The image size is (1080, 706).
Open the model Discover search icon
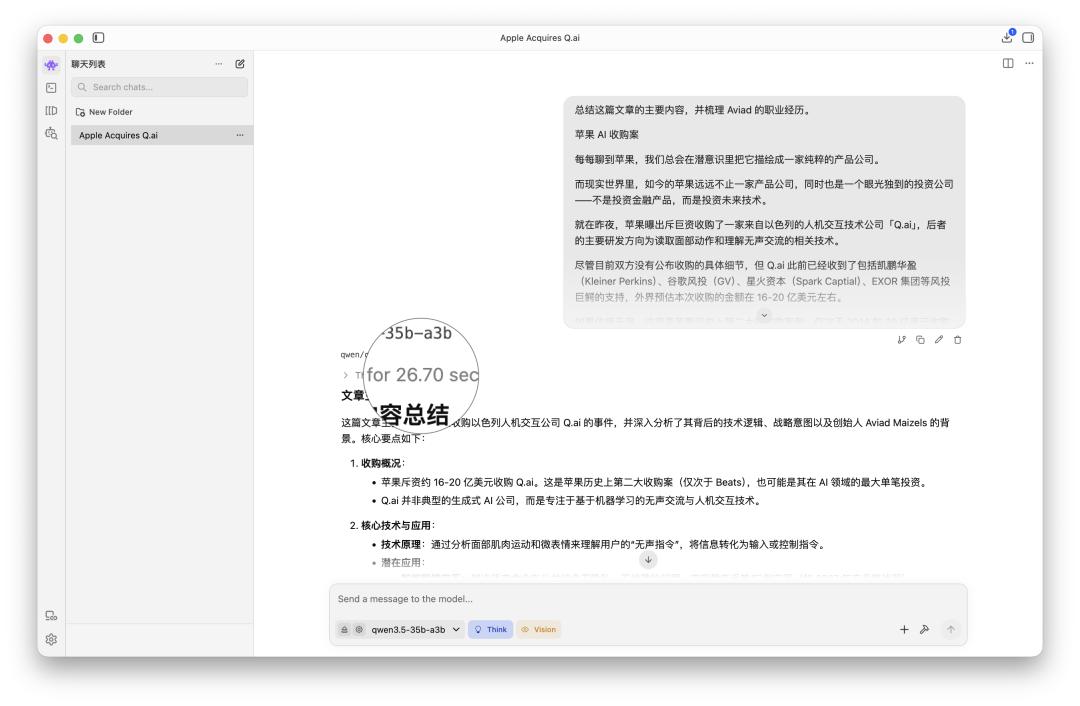[x=51, y=135]
